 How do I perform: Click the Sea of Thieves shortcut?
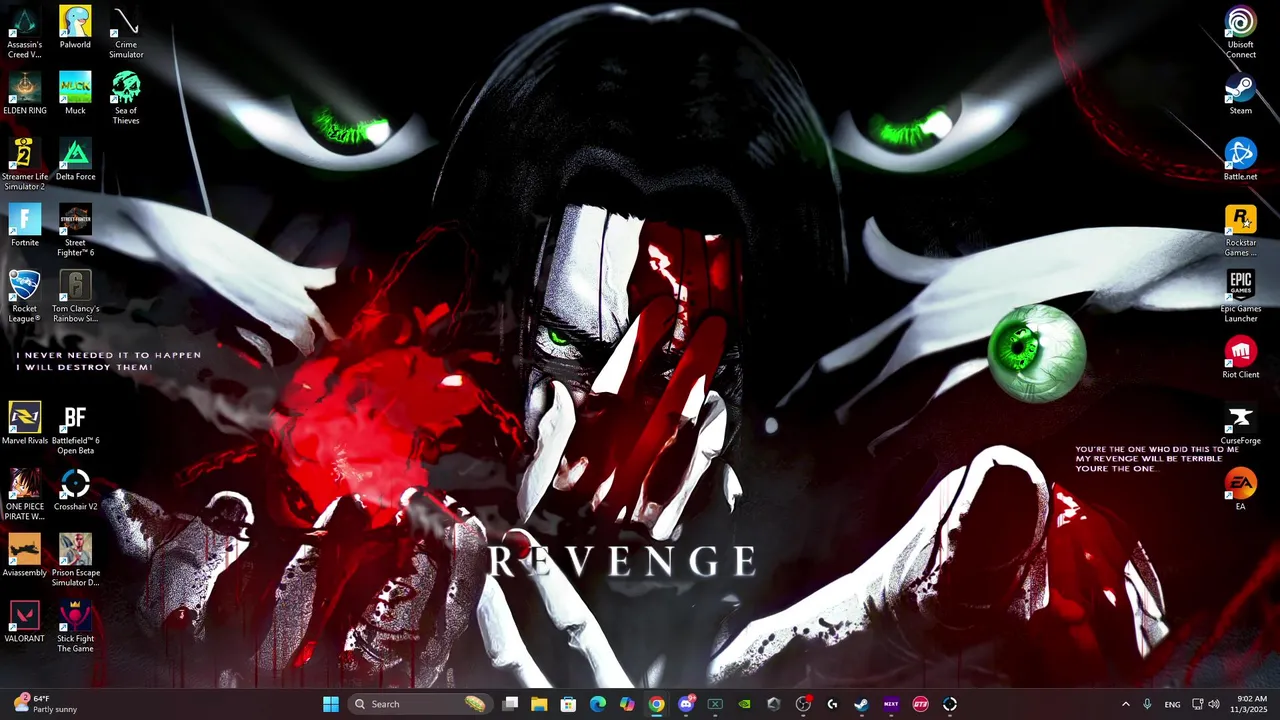point(126,98)
